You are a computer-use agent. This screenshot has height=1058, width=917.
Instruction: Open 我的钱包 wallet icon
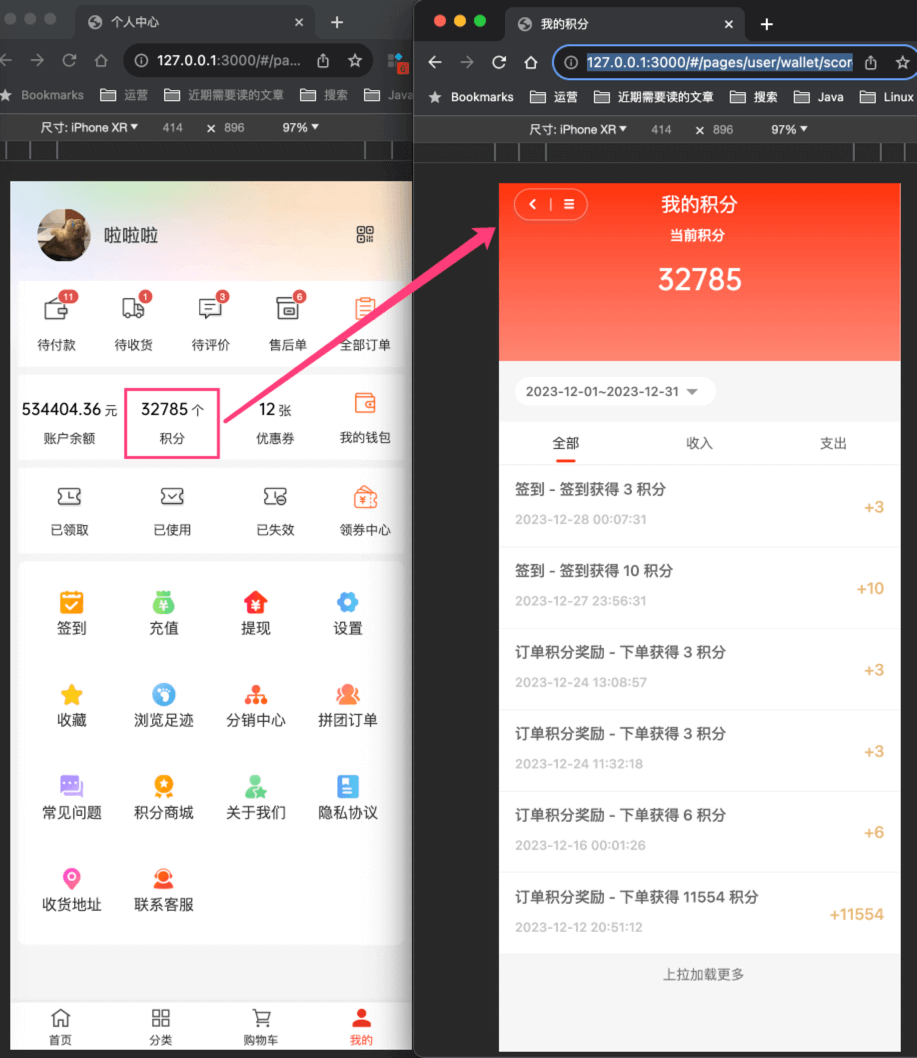[365, 404]
